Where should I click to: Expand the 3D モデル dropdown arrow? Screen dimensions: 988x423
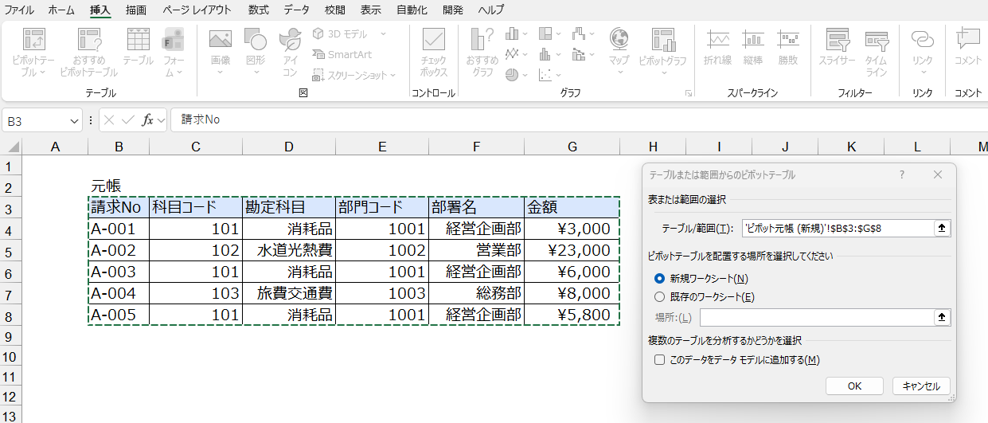tap(383, 33)
